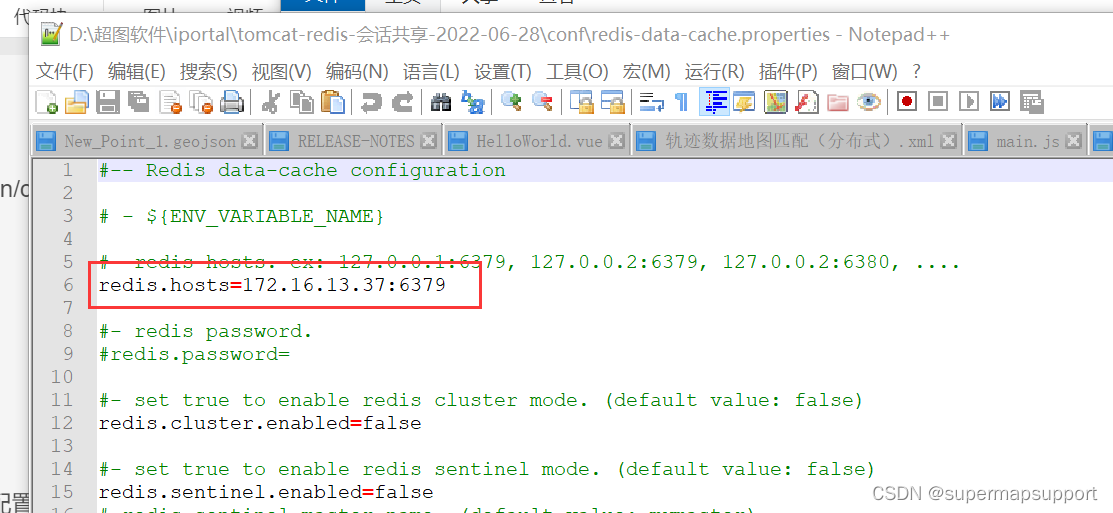Toggle word wrap toolbar button

click(651, 102)
